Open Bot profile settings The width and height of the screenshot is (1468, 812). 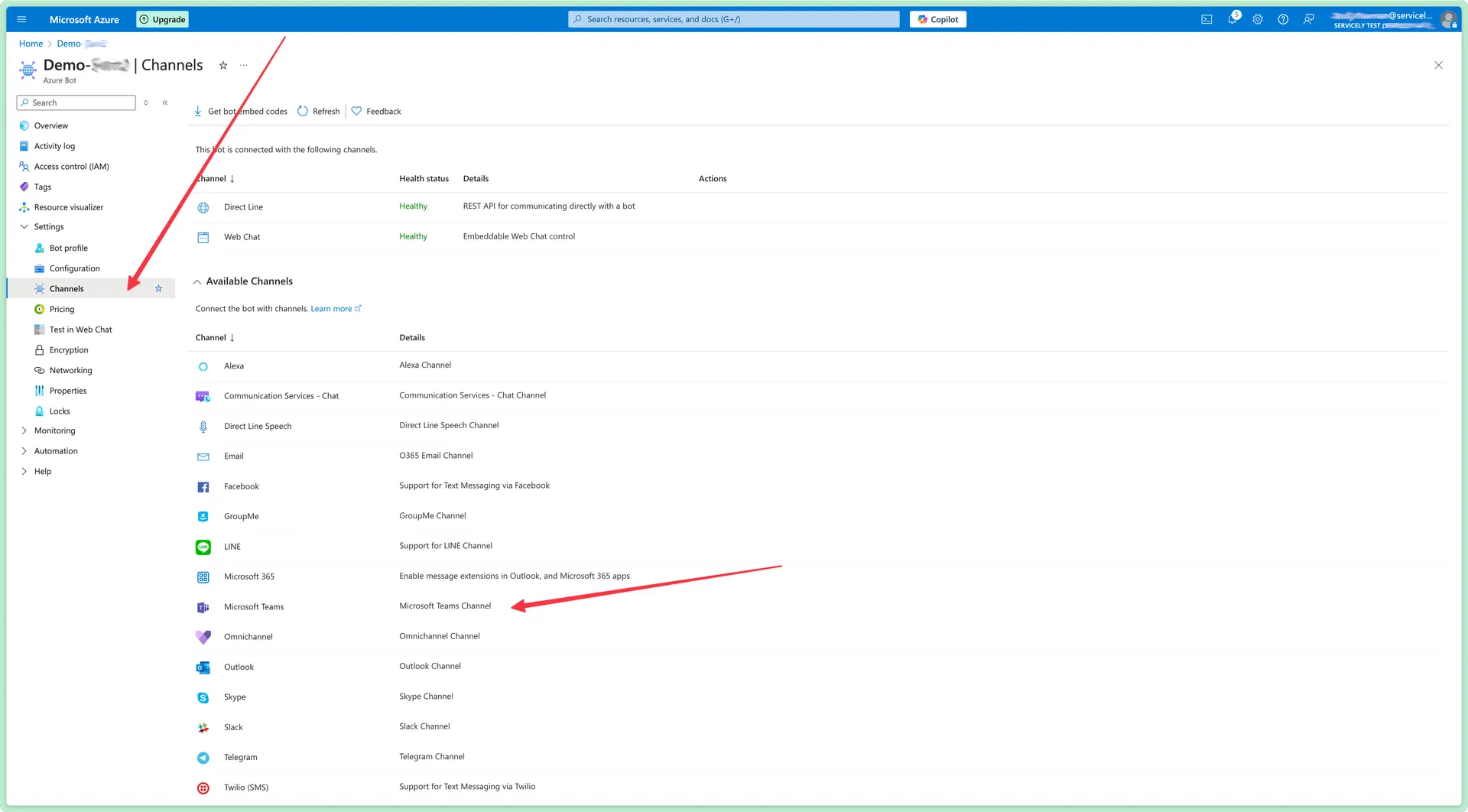(69, 248)
